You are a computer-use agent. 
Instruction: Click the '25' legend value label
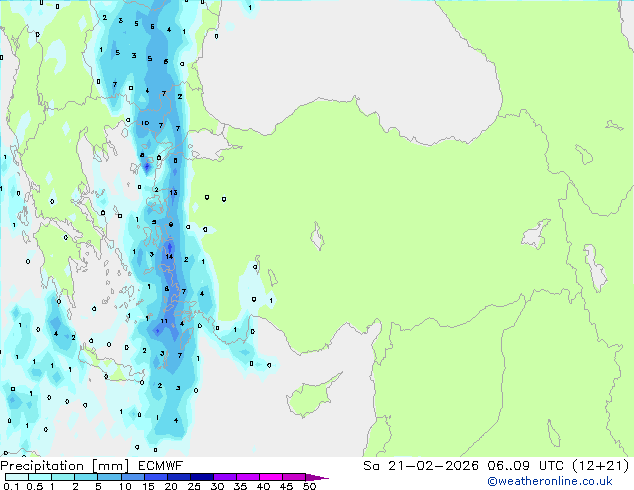tap(194, 486)
